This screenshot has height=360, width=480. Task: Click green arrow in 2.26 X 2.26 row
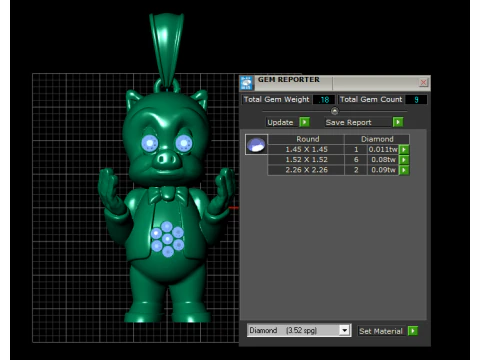point(404,170)
